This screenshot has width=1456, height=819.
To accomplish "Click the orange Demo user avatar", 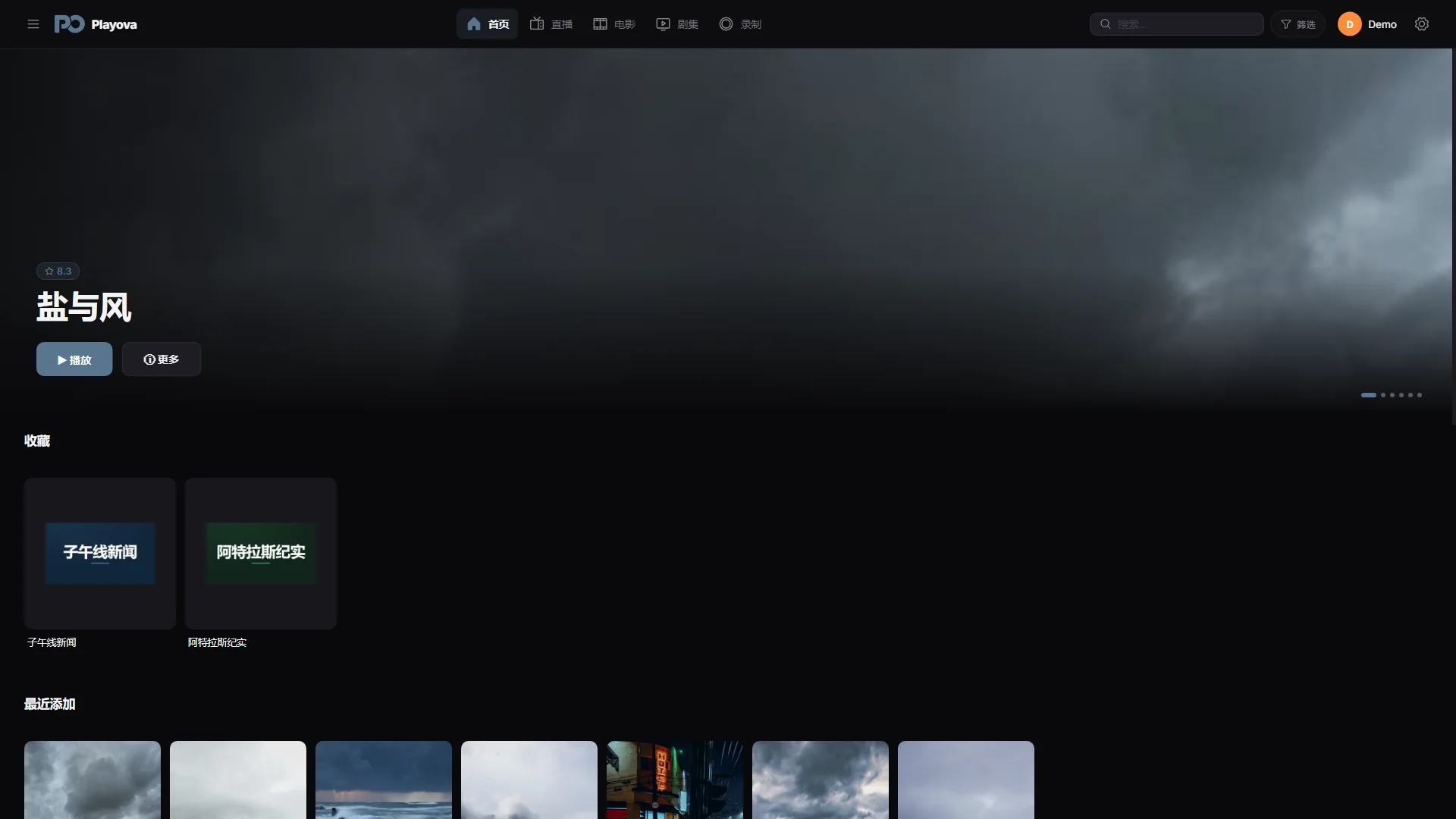I will click(x=1349, y=24).
